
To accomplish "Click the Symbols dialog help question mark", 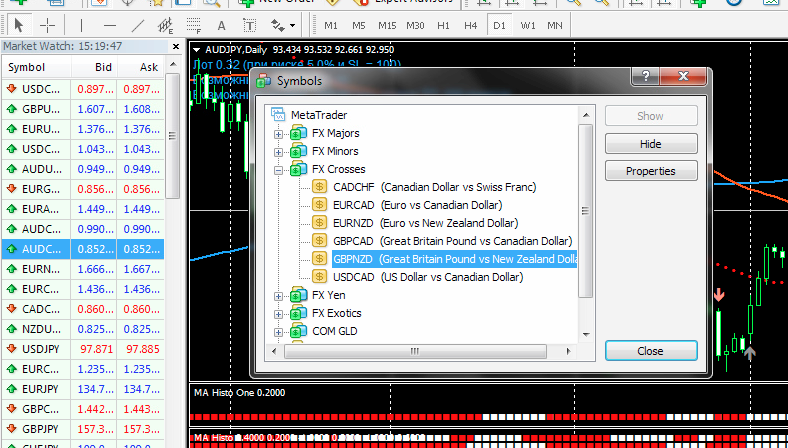I will coord(645,76).
